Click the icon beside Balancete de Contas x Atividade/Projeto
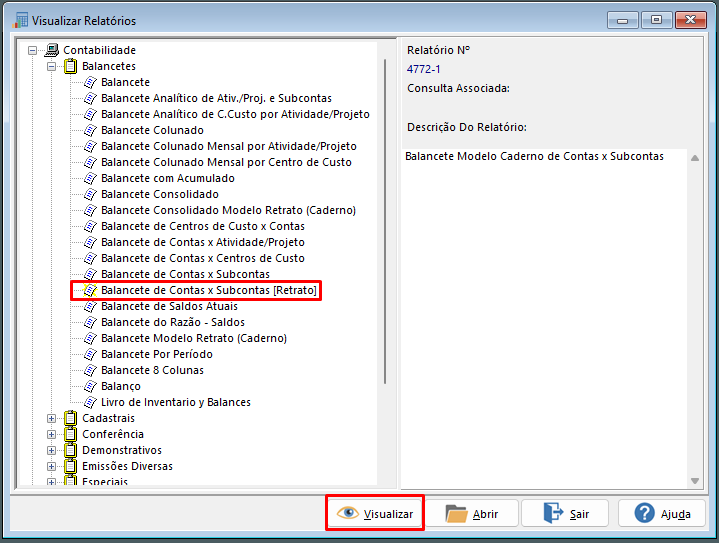The height and width of the screenshot is (543, 719). (90, 242)
